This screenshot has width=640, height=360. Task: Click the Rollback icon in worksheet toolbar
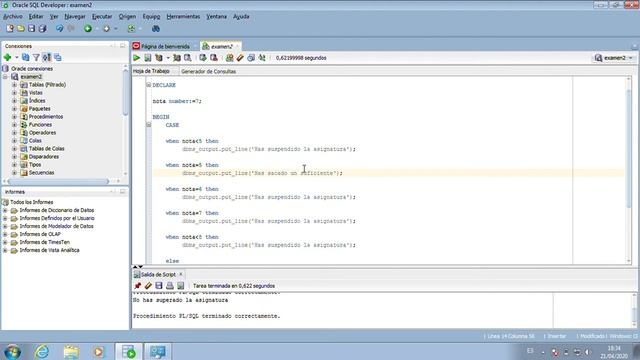pyautogui.click(x=214, y=58)
